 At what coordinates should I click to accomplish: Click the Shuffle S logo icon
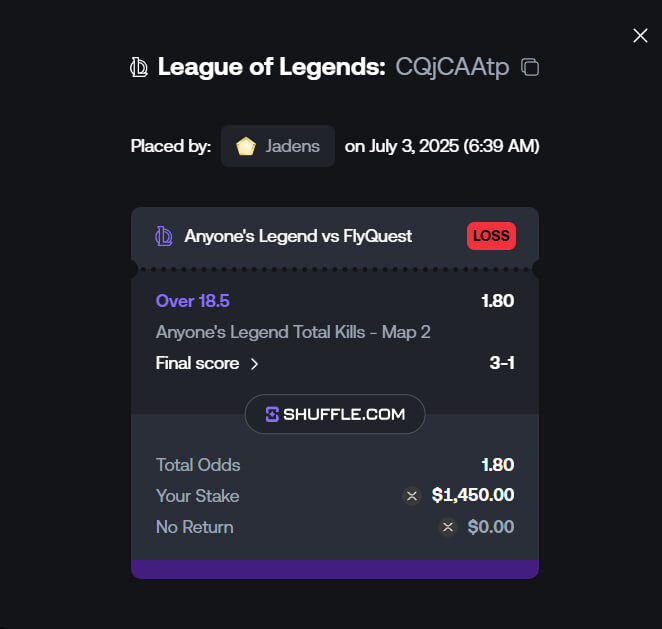(272, 415)
